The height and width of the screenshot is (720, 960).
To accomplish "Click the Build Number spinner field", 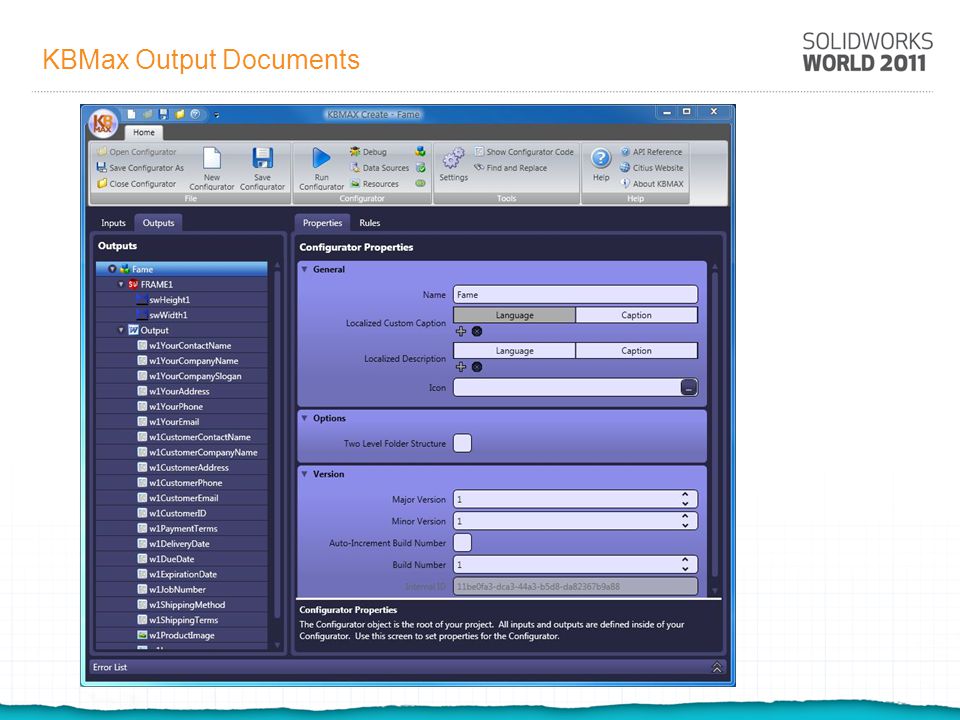I will [576, 564].
